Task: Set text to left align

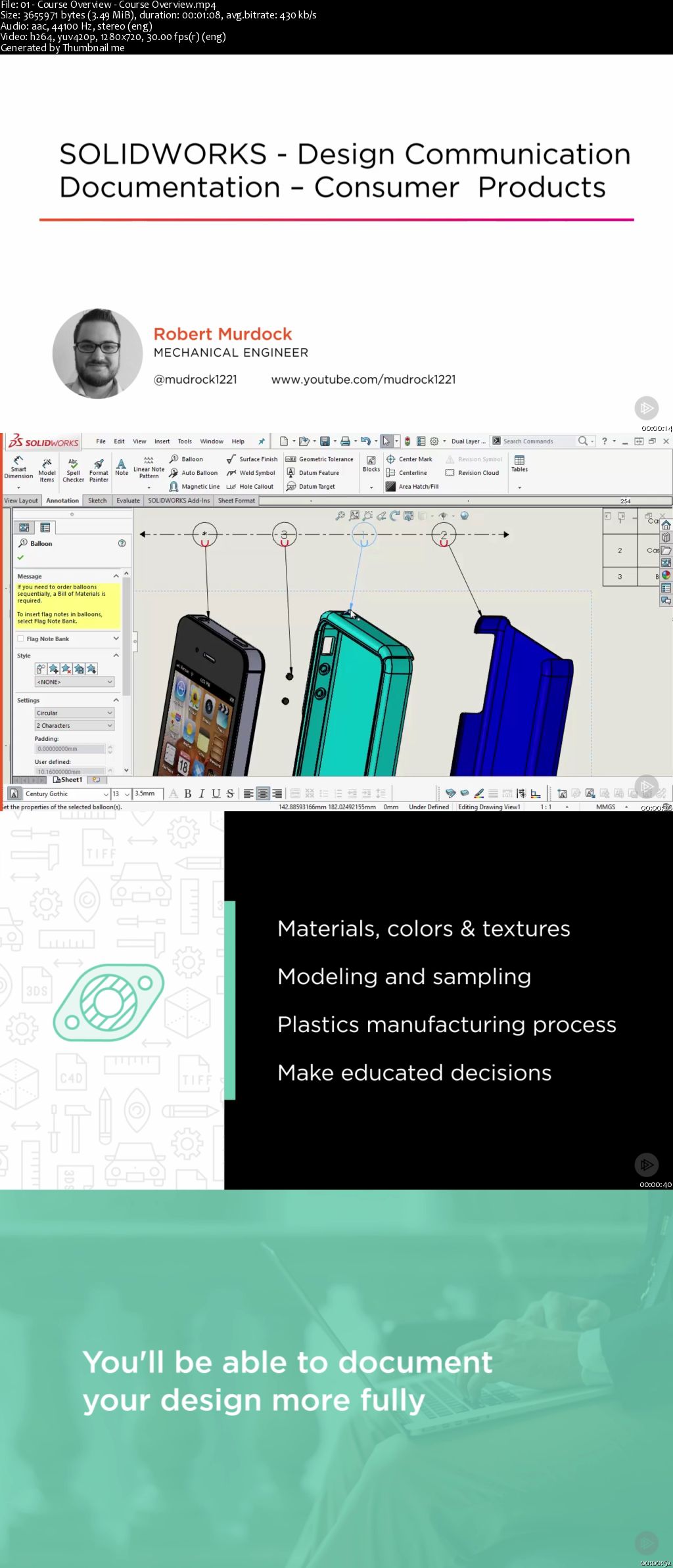Action: pos(248,794)
